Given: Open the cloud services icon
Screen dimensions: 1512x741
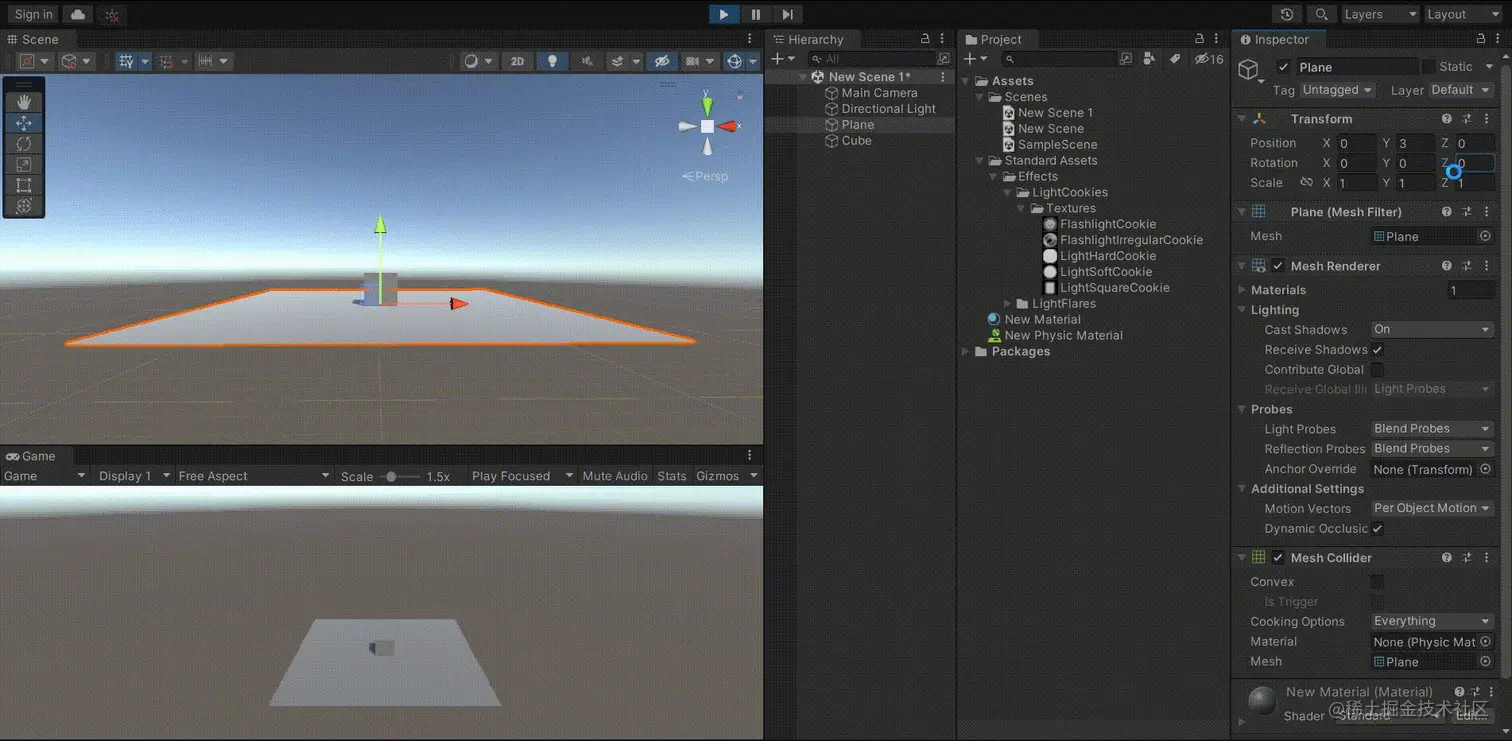Looking at the screenshot, I should (77, 14).
